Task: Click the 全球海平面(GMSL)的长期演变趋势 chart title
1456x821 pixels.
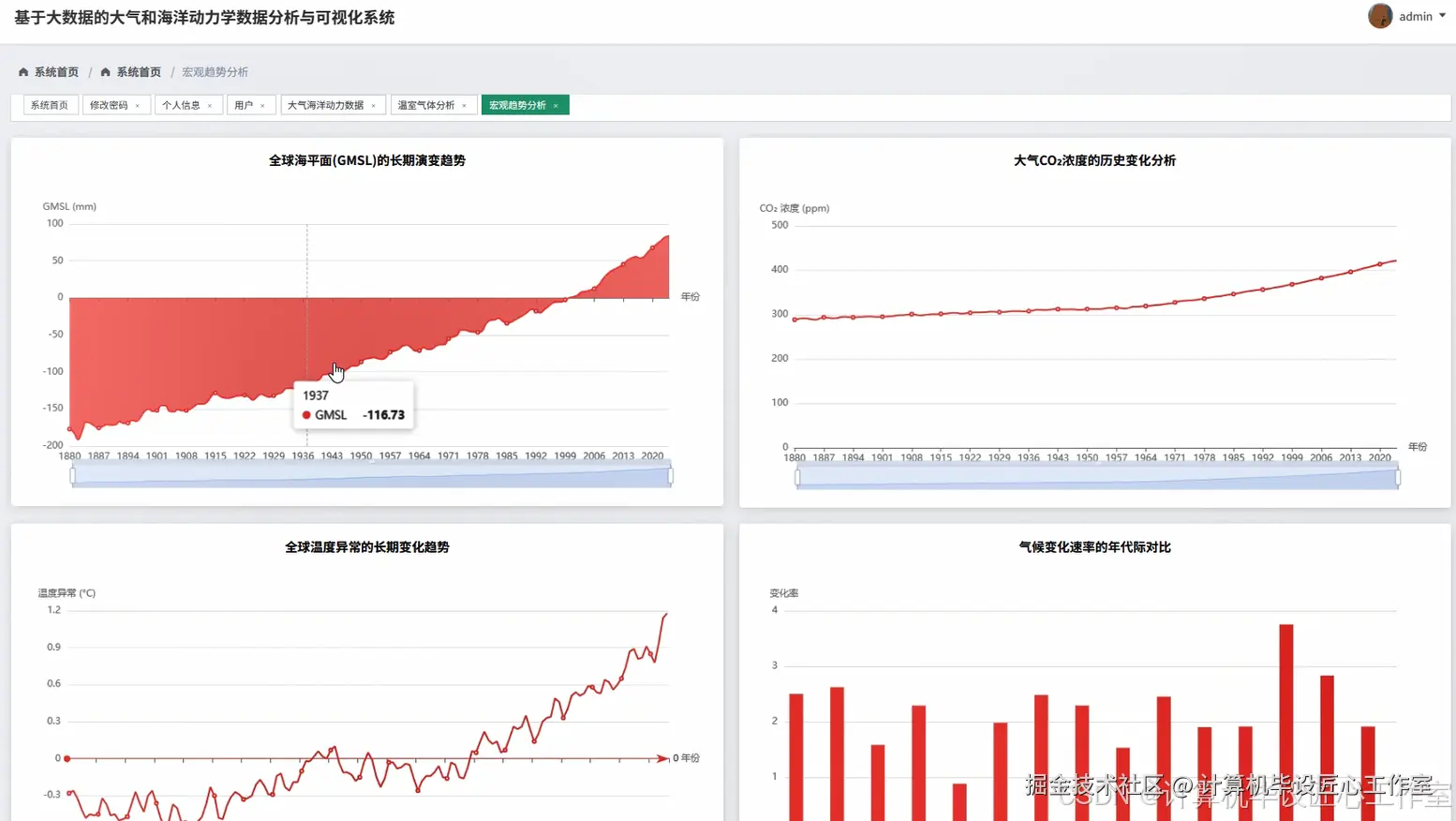Action: [x=367, y=160]
